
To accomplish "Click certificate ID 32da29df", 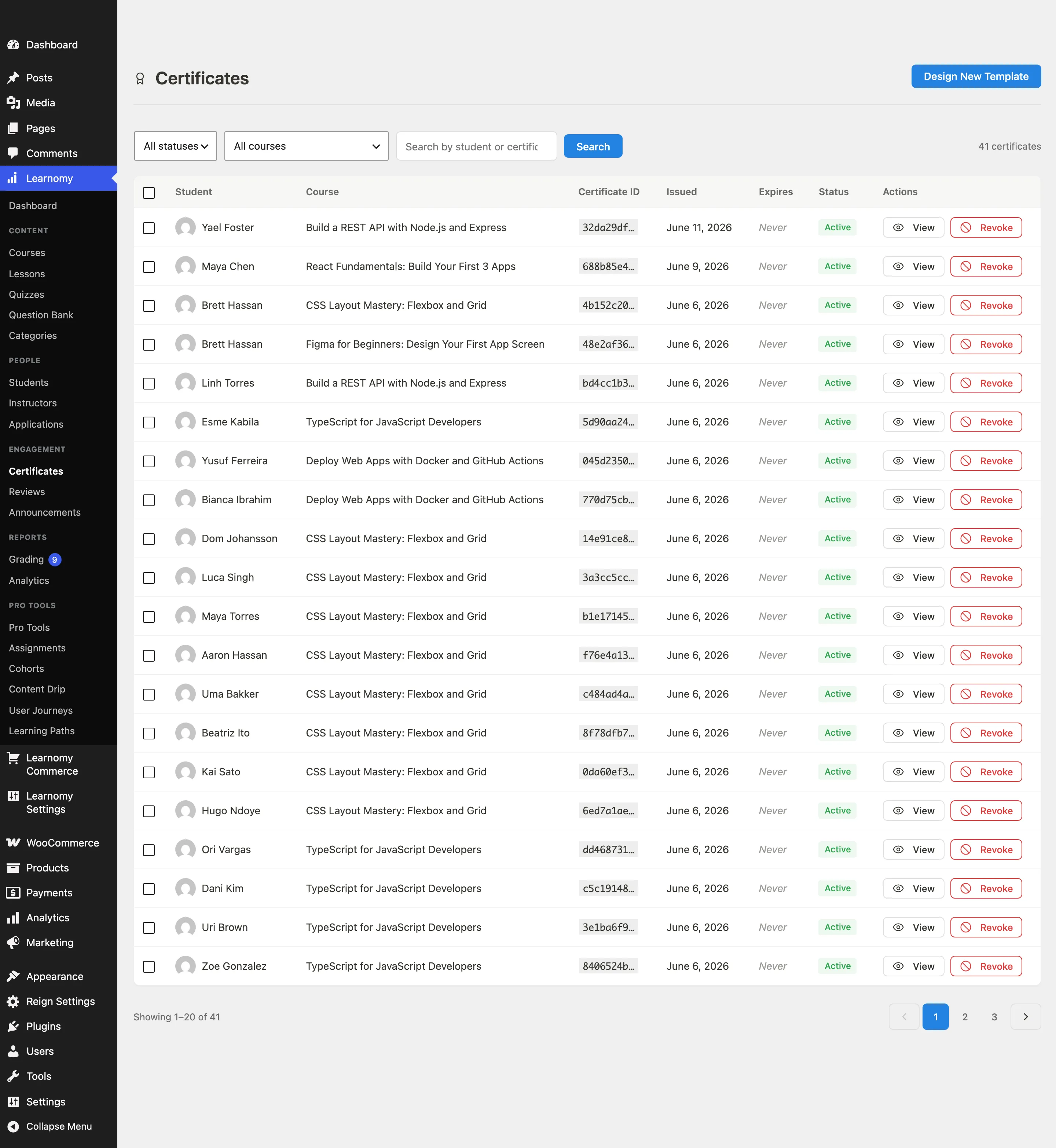I will (x=608, y=227).
